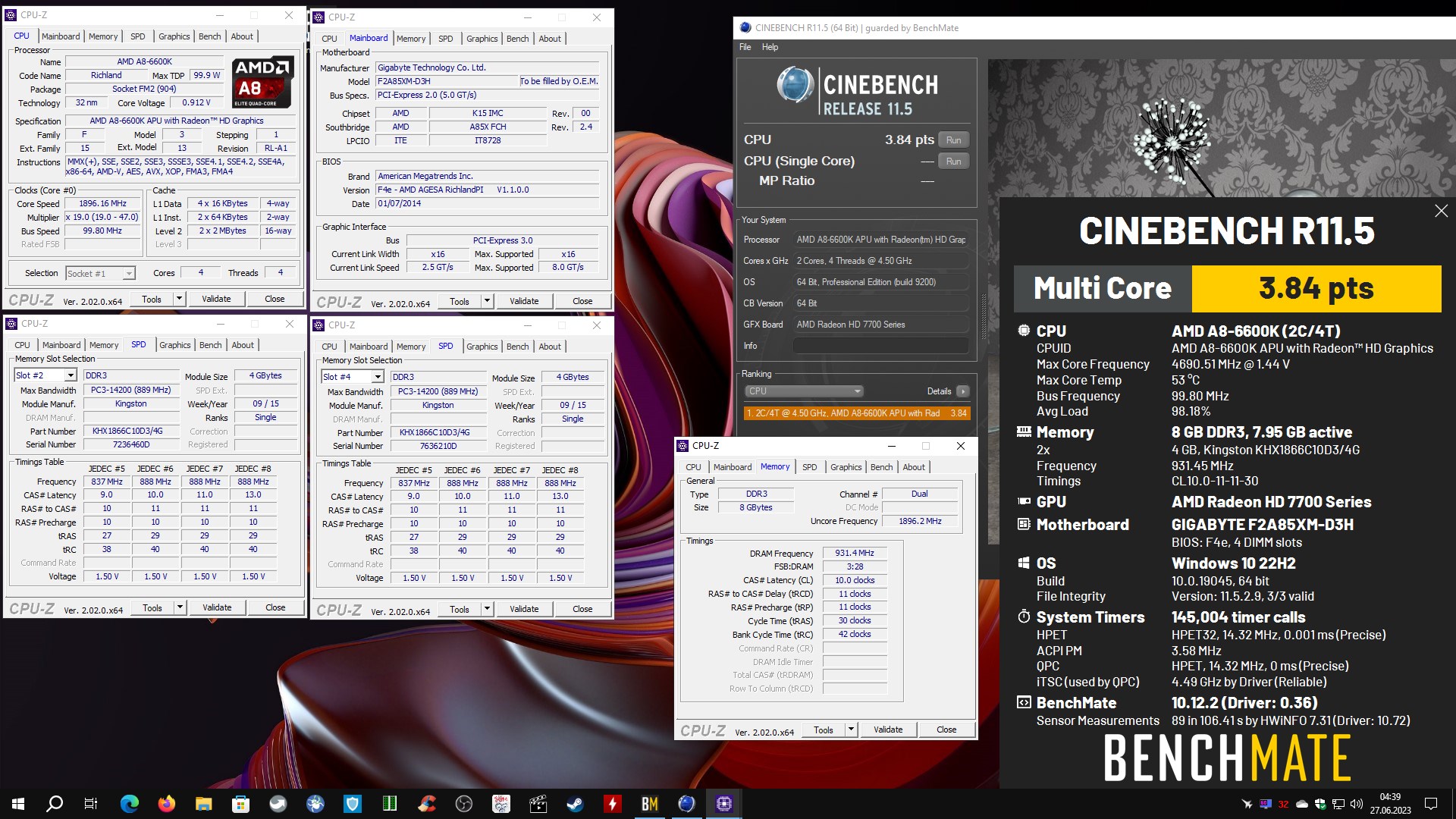Screen dimensions: 1456x819
Task: Open taskbar Search
Action: [55, 803]
